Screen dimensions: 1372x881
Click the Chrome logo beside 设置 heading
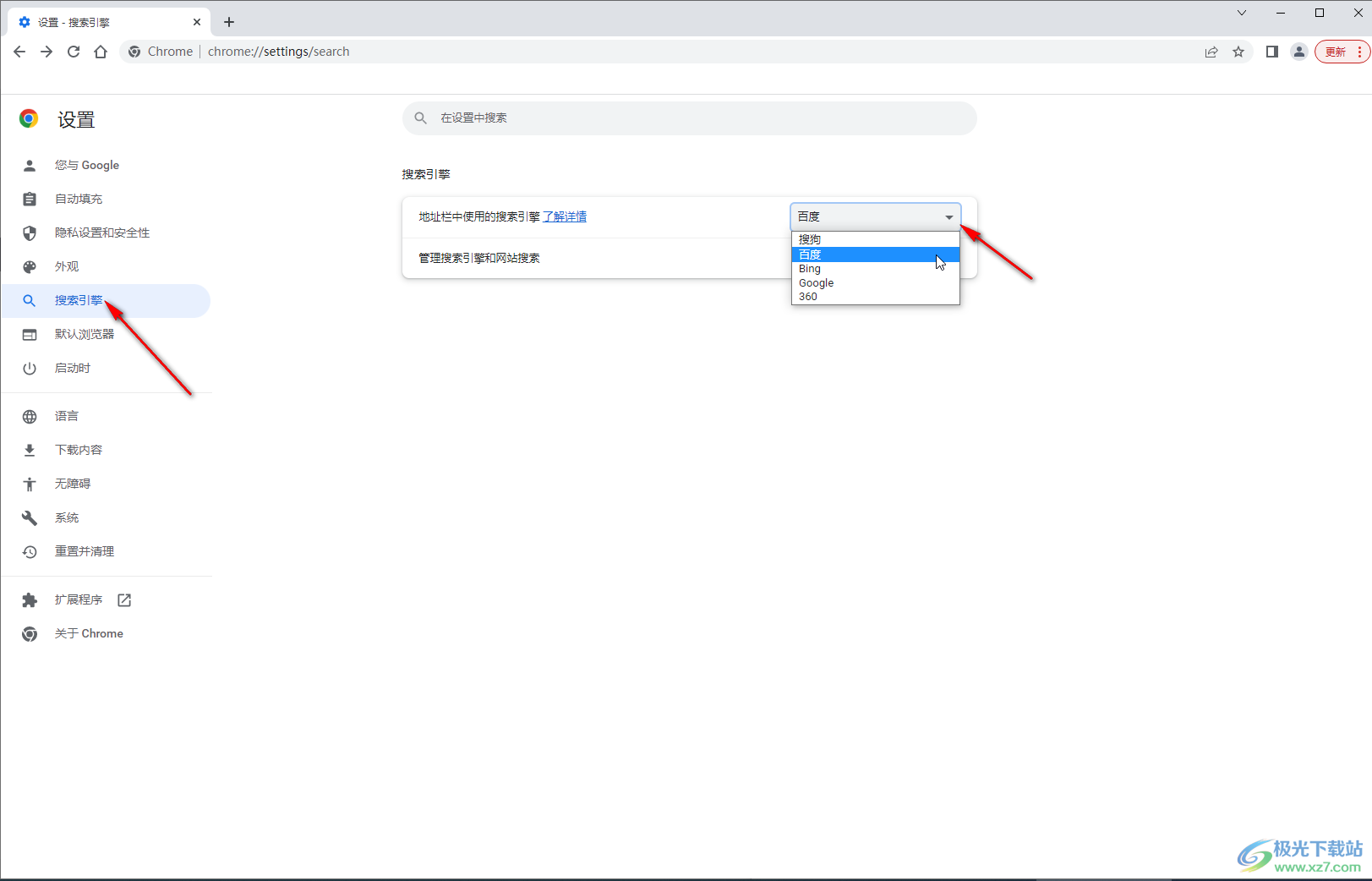coord(29,119)
